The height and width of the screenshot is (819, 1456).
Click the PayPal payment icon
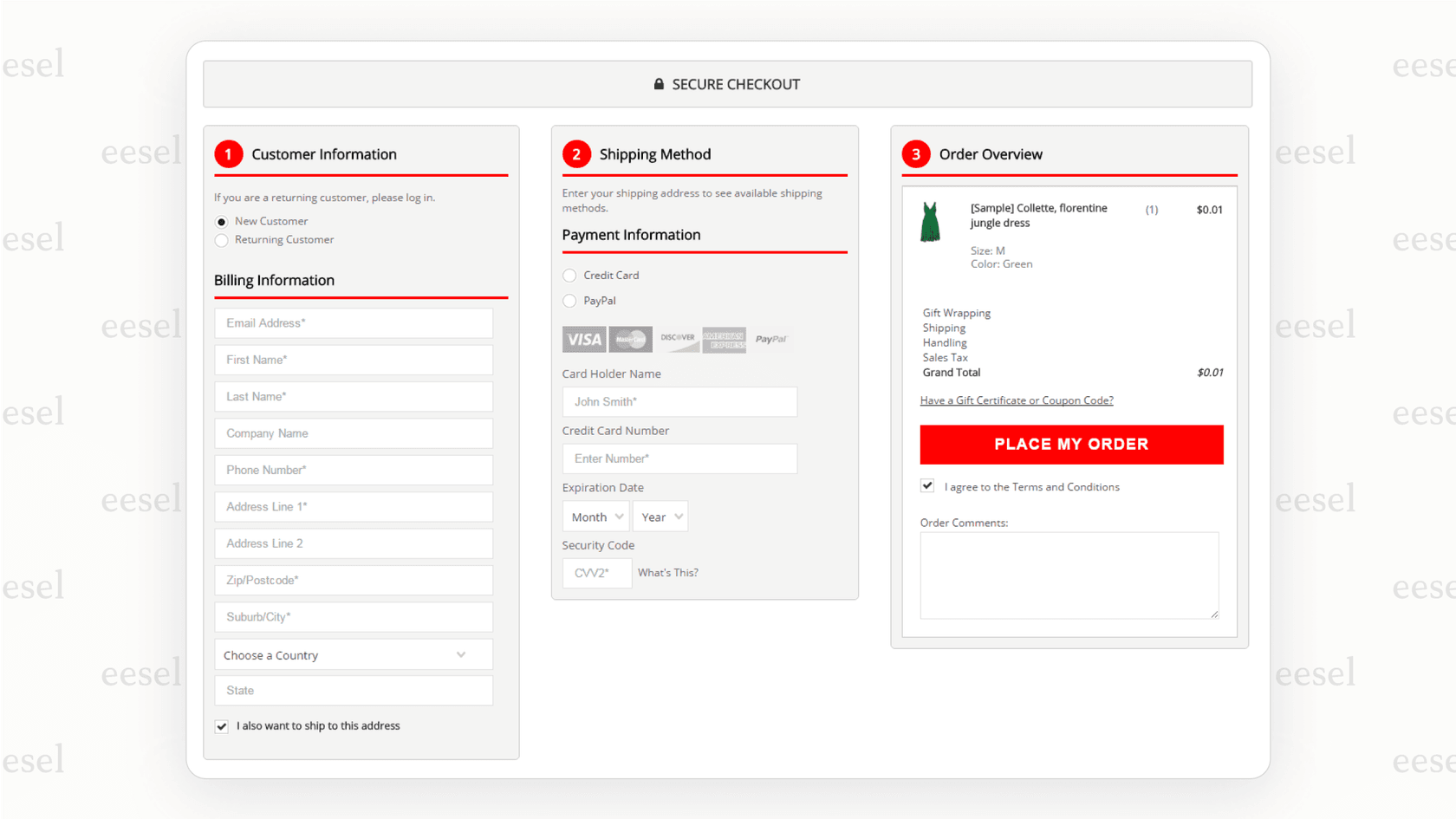pyautogui.click(x=770, y=339)
